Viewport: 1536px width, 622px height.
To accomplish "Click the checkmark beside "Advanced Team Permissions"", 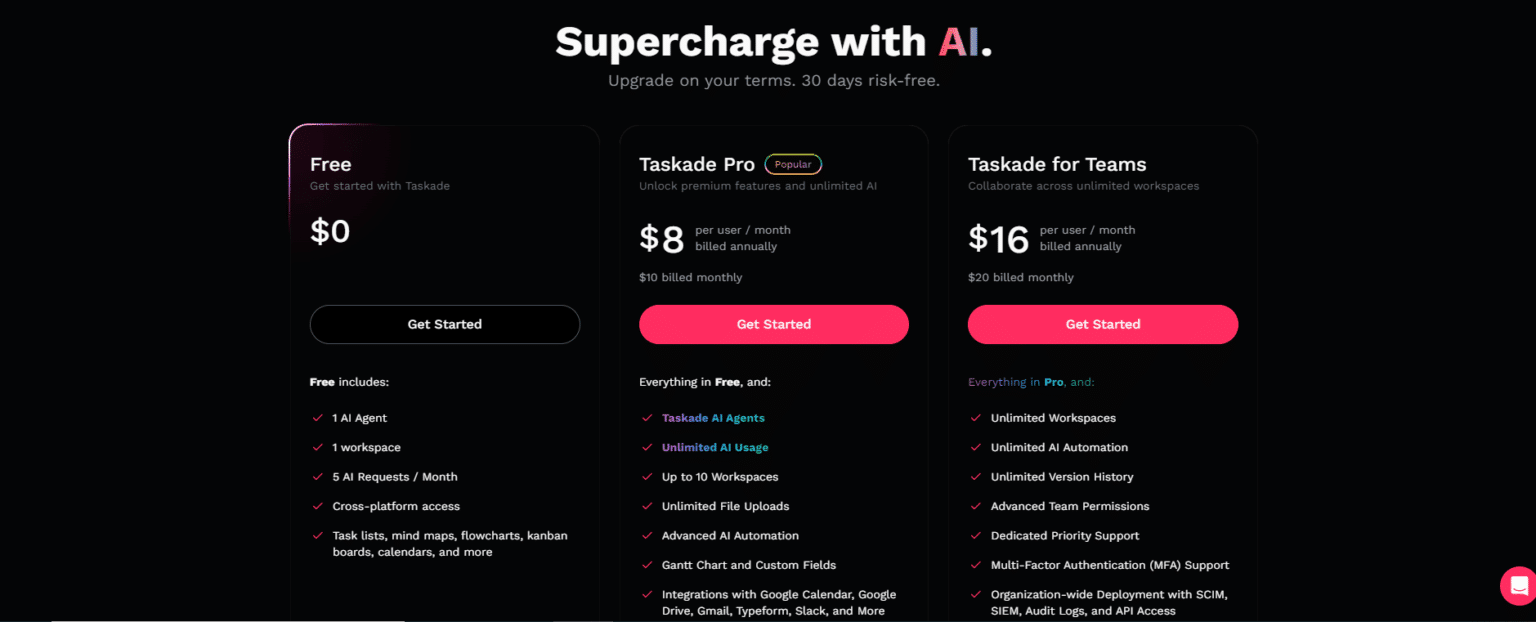I will 975,506.
